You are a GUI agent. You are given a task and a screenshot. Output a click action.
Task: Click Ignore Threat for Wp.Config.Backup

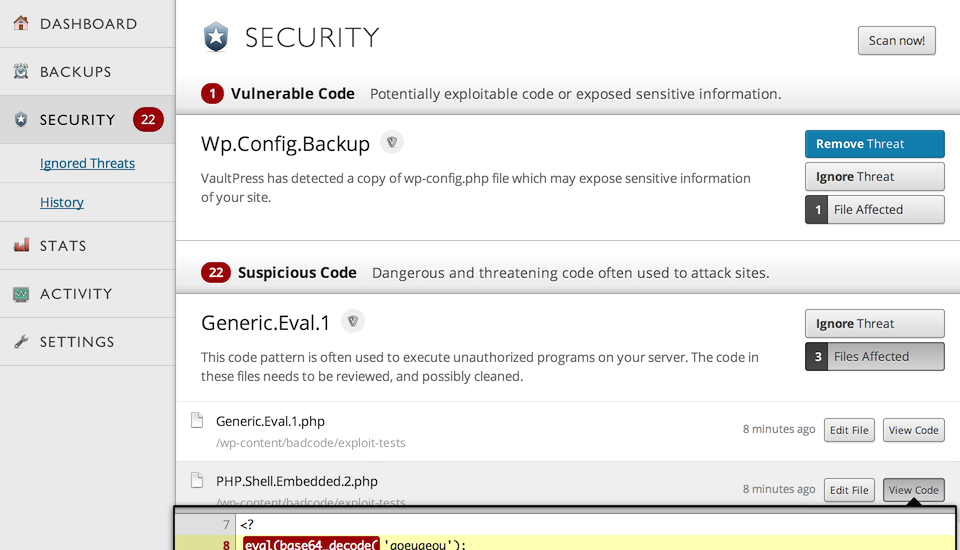tap(874, 177)
